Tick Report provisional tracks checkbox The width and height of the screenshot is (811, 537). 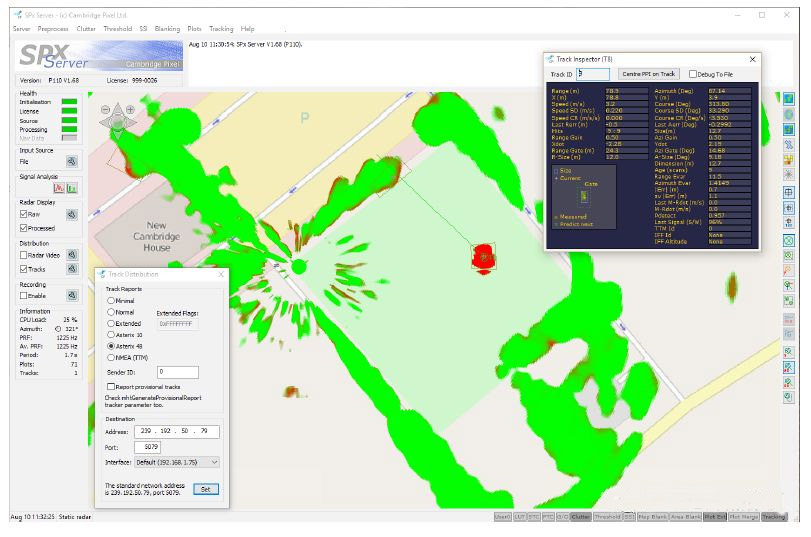click(x=111, y=385)
